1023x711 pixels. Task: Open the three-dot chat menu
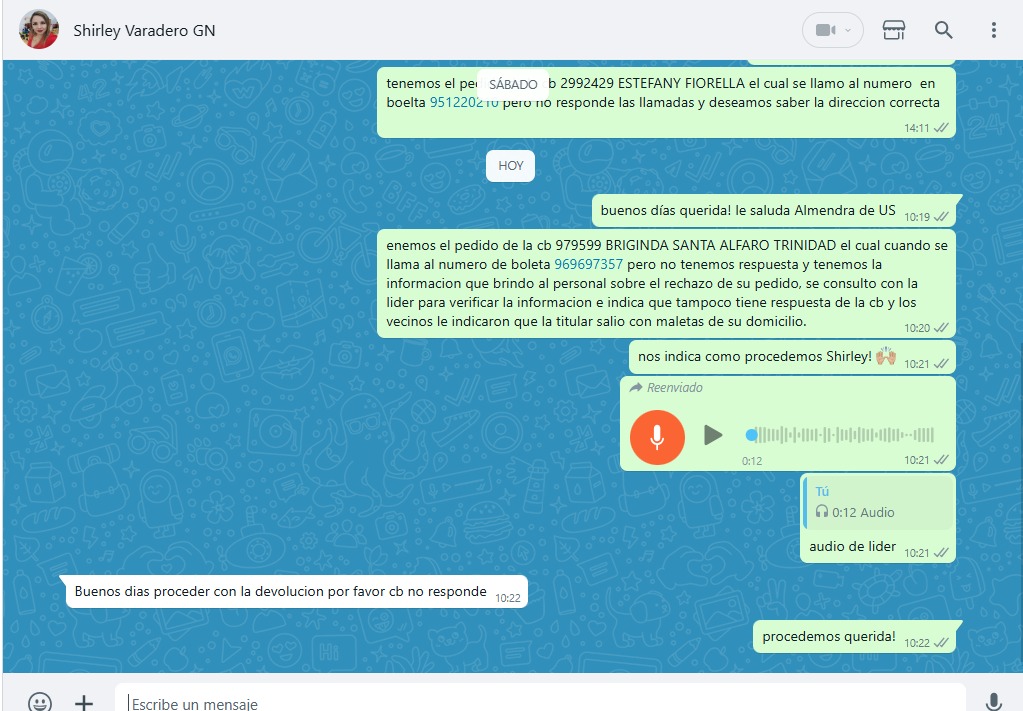tap(993, 30)
